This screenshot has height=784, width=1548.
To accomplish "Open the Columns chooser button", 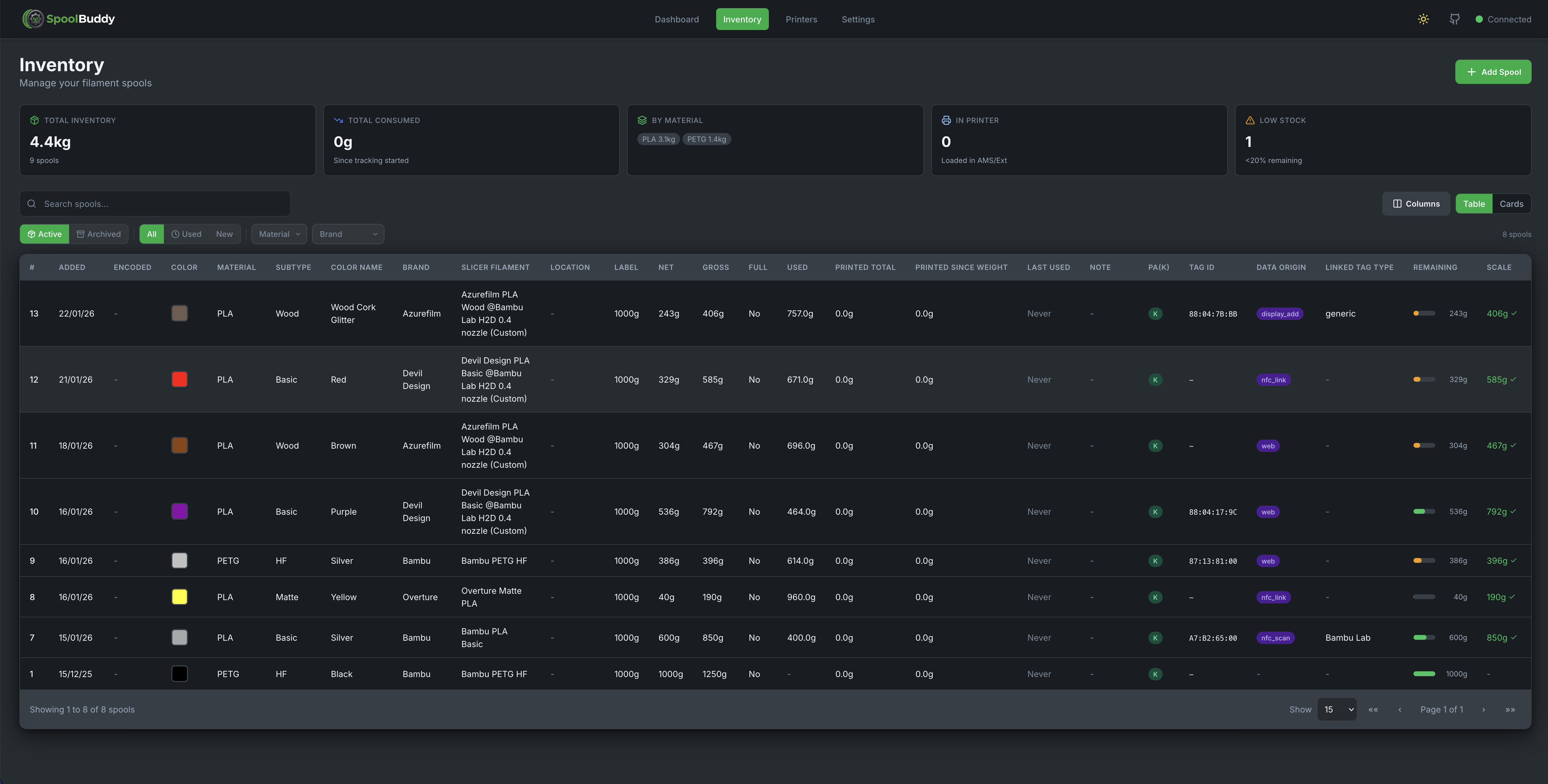I will pyautogui.click(x=1416, y=204).
